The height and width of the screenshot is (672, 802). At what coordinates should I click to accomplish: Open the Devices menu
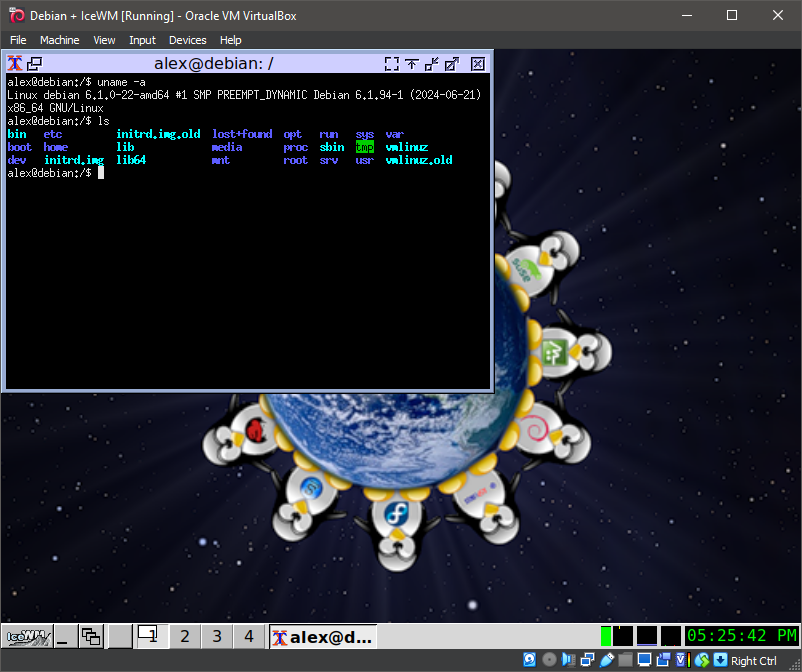(x=187, y=40)
